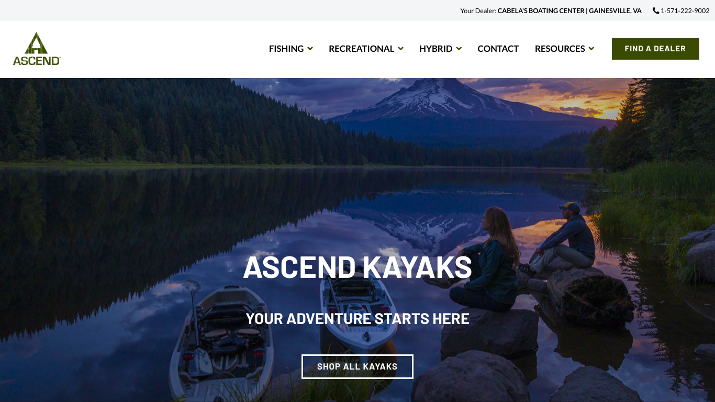Screen dimensions: 715x402
Task: Go to the Contact page
Action: [498, 49]
